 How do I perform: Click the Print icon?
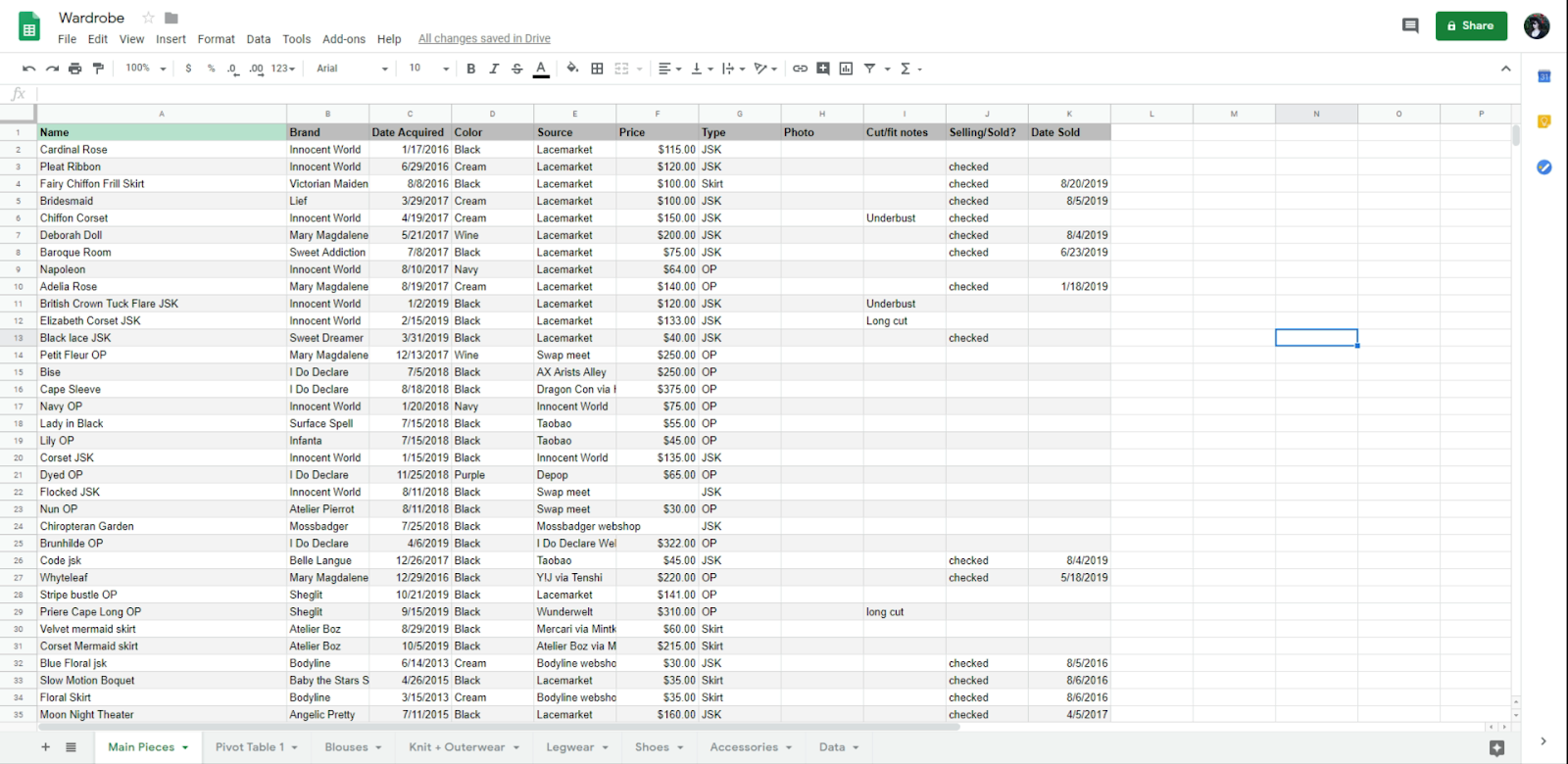point(74,69)
